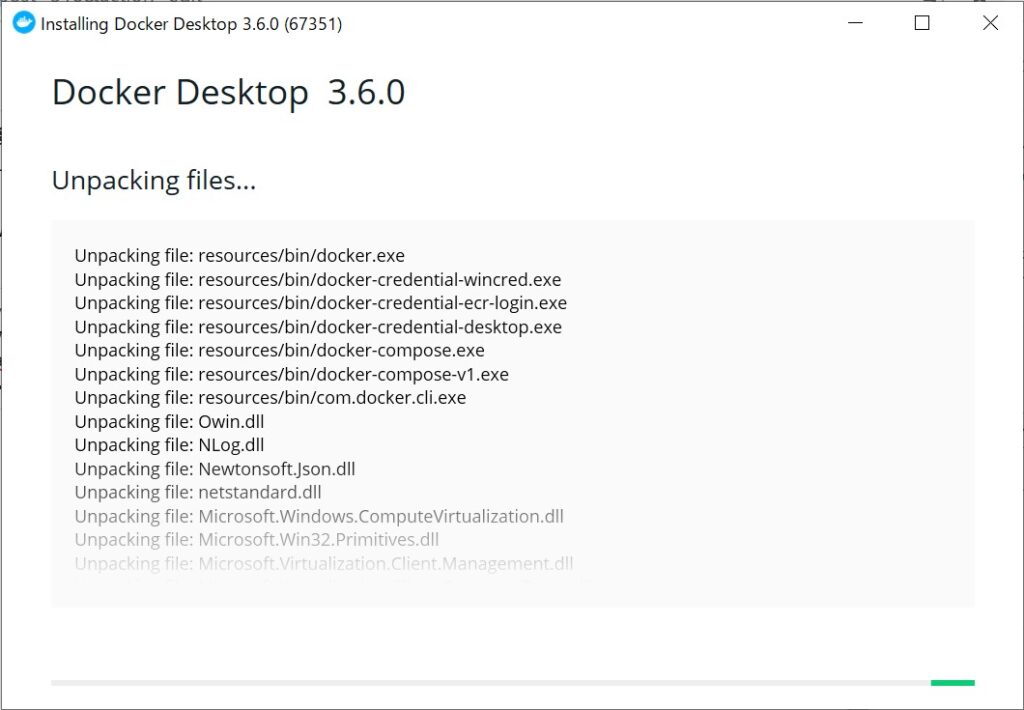
Task: Minimize the Docker Desktop installer window
Action: point(856,24)
